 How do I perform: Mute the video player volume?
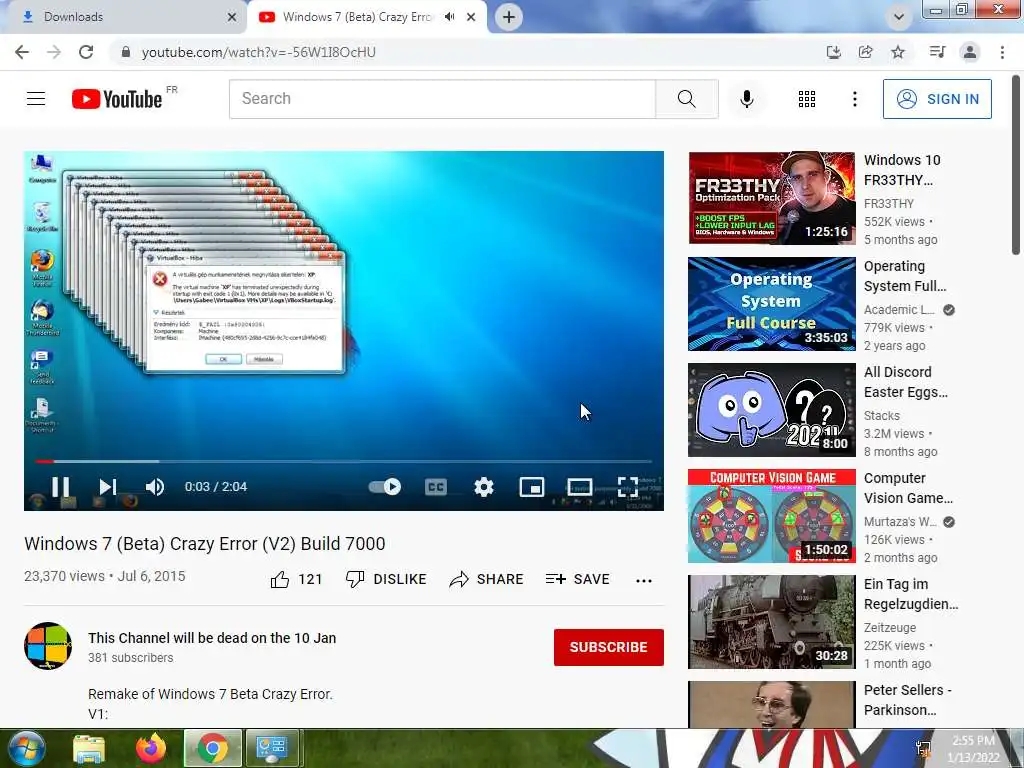coord(155,487)
